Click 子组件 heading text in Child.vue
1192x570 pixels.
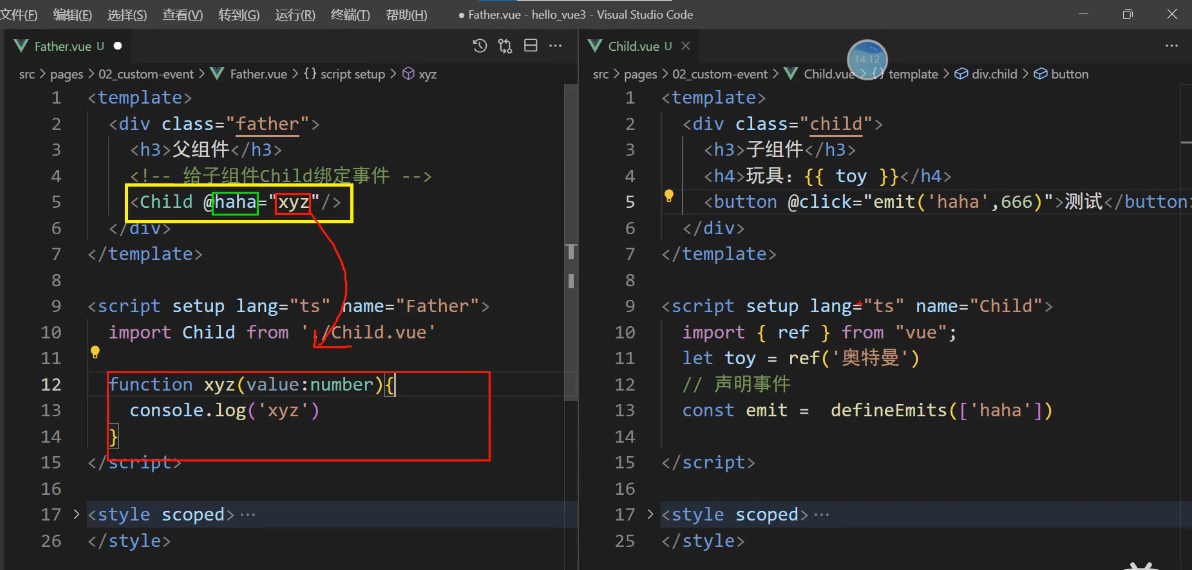[777, 150]
